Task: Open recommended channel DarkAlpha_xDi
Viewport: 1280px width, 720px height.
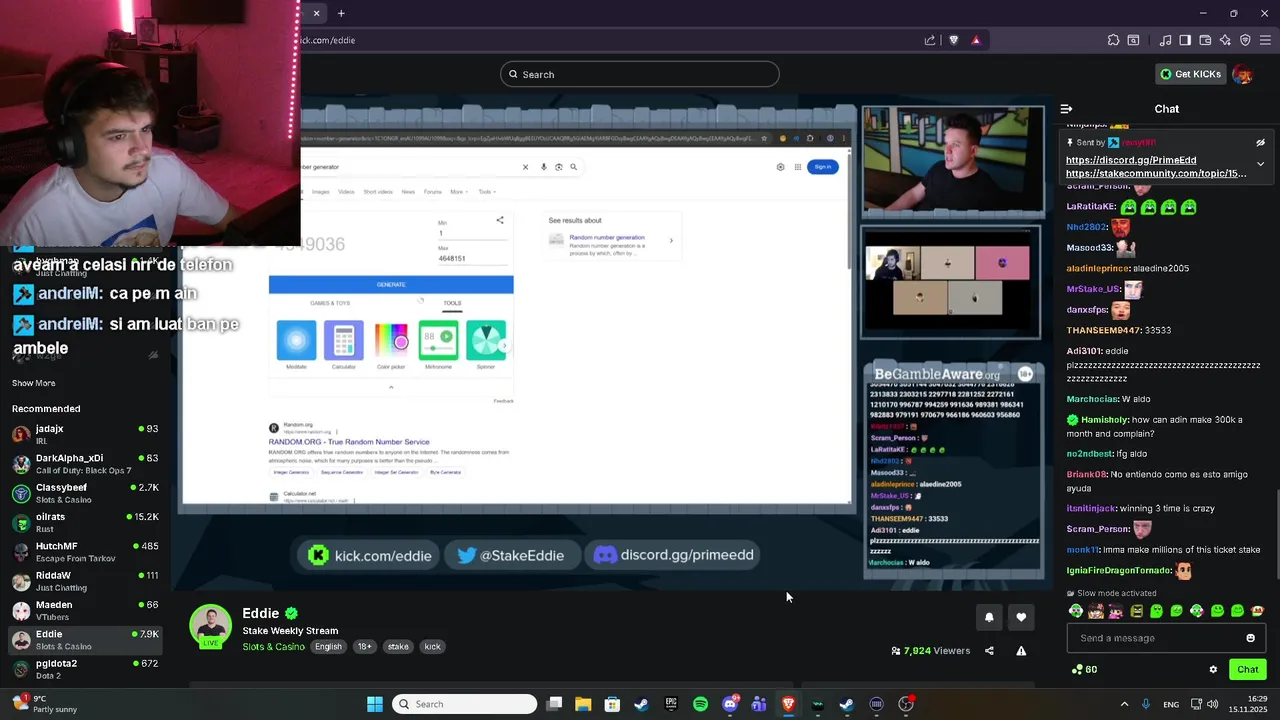Action: click(x=85, y=464)
